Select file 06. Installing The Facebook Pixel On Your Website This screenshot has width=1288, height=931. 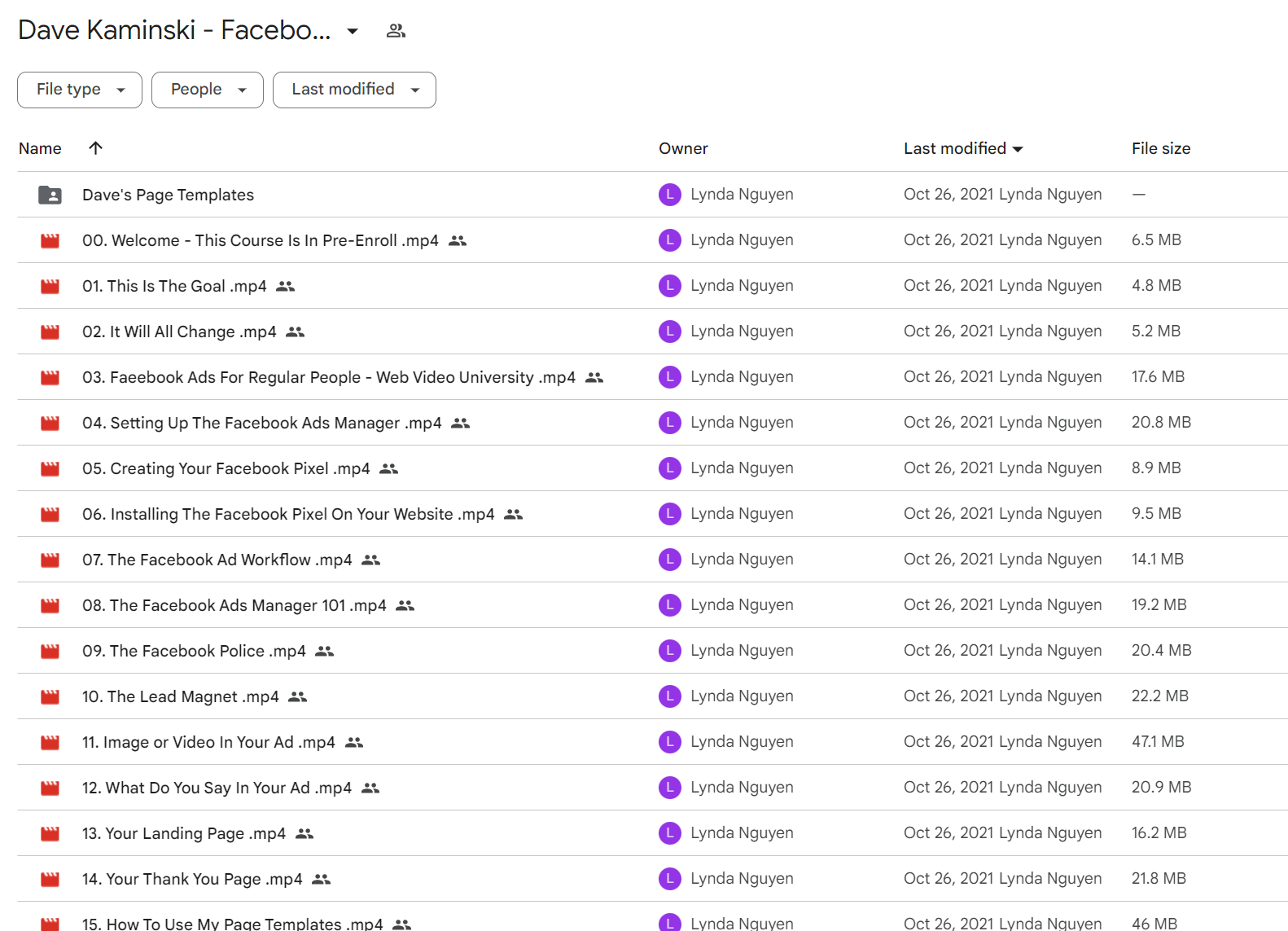click(x=288, y=514)
